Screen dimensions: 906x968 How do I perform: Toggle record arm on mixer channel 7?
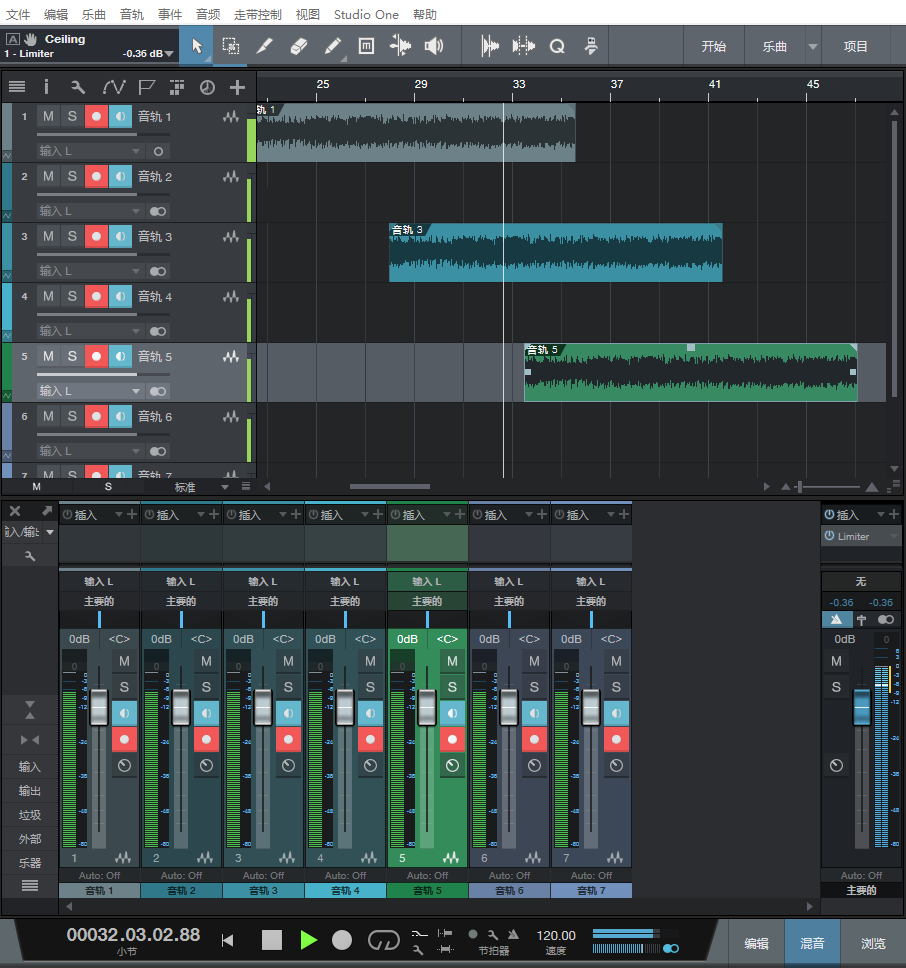coord(617,739)
